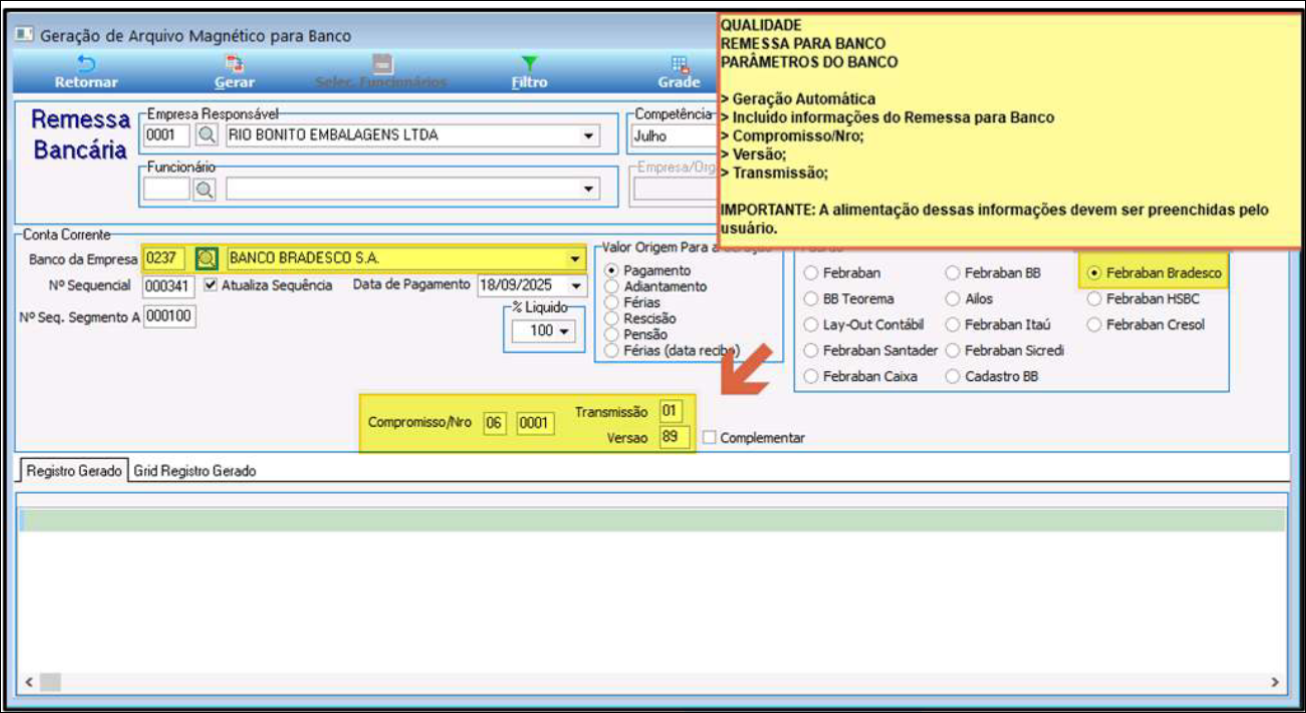Enable the Complementar checkbox
The width and height of the screenshot is (1306, 713).
[x=709, y=438]
